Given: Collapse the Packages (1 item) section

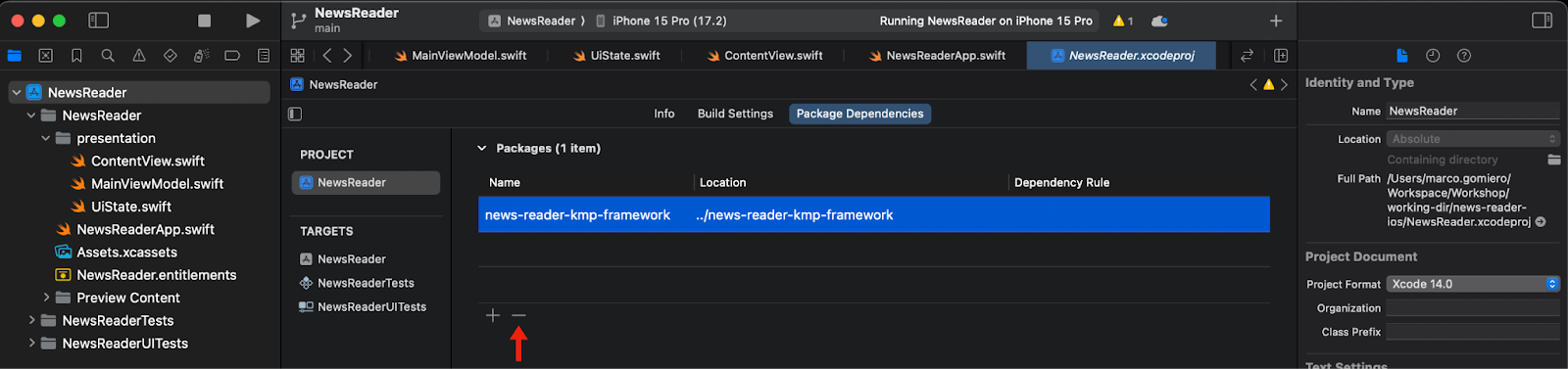Looking at the screenshot, I should 481,149.
